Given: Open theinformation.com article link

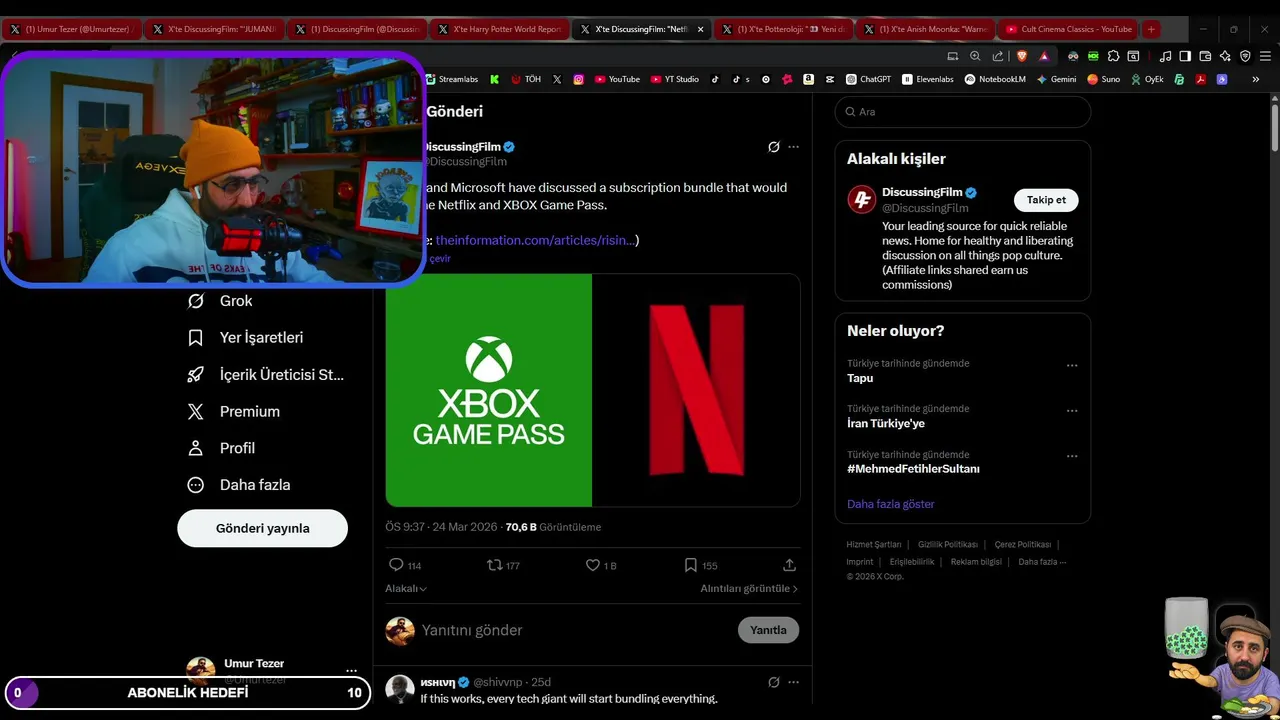Looking at the screenshot, I should 534,240.
